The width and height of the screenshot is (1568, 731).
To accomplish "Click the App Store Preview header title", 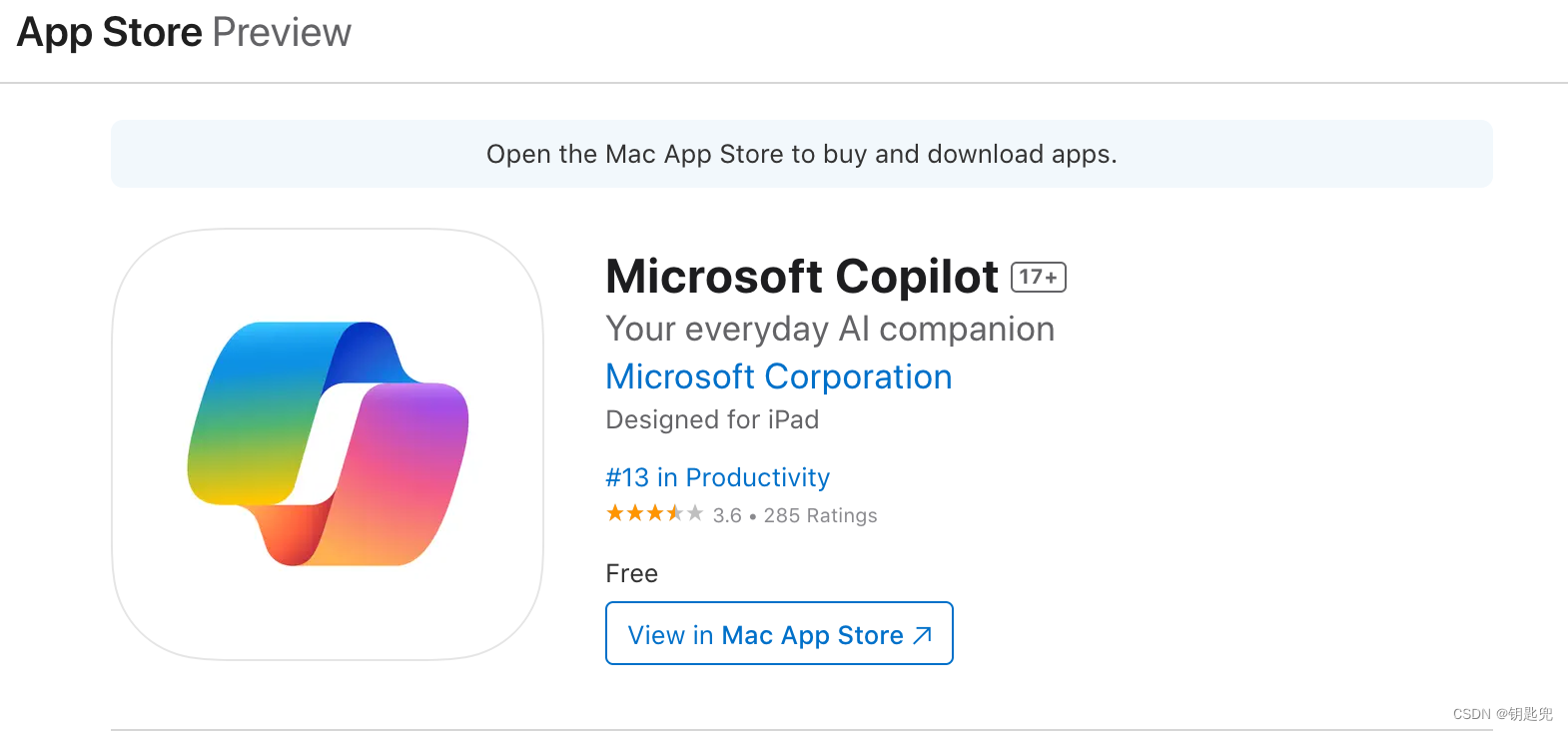I will pos(184,33).
